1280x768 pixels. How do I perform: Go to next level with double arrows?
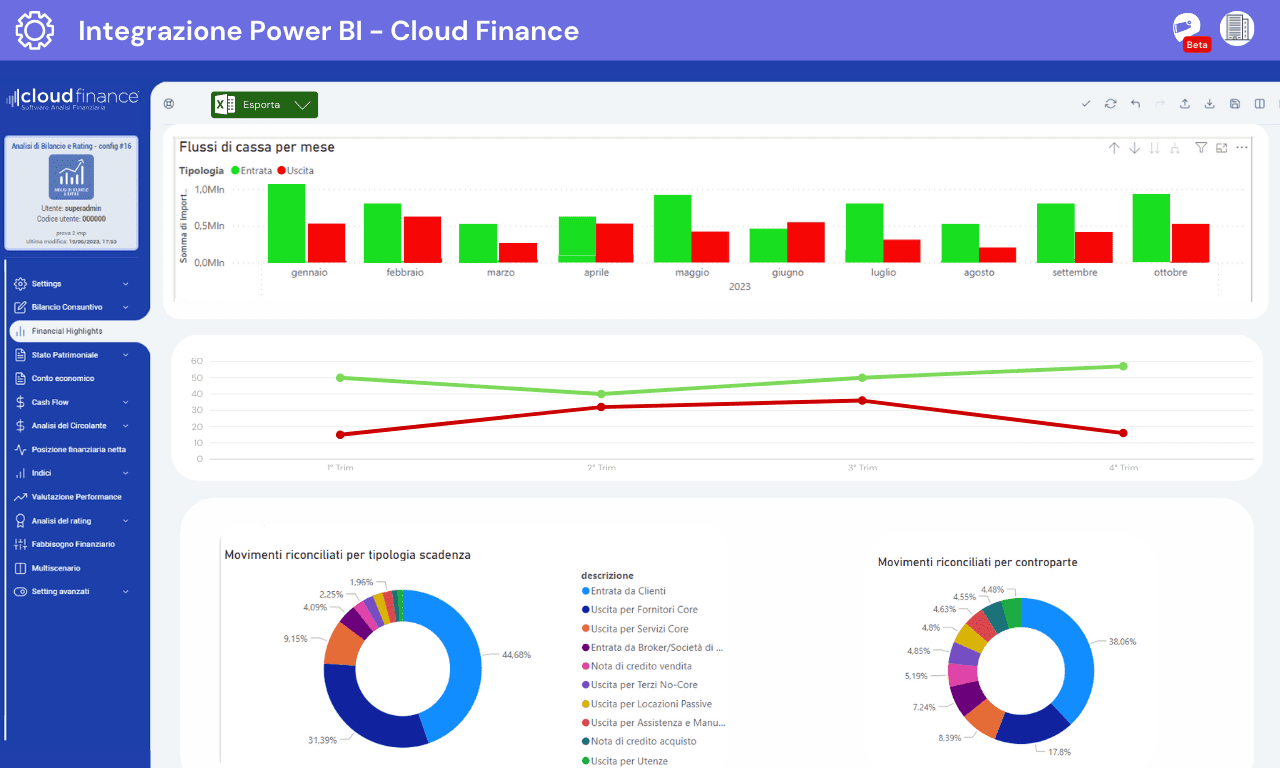1154,148
